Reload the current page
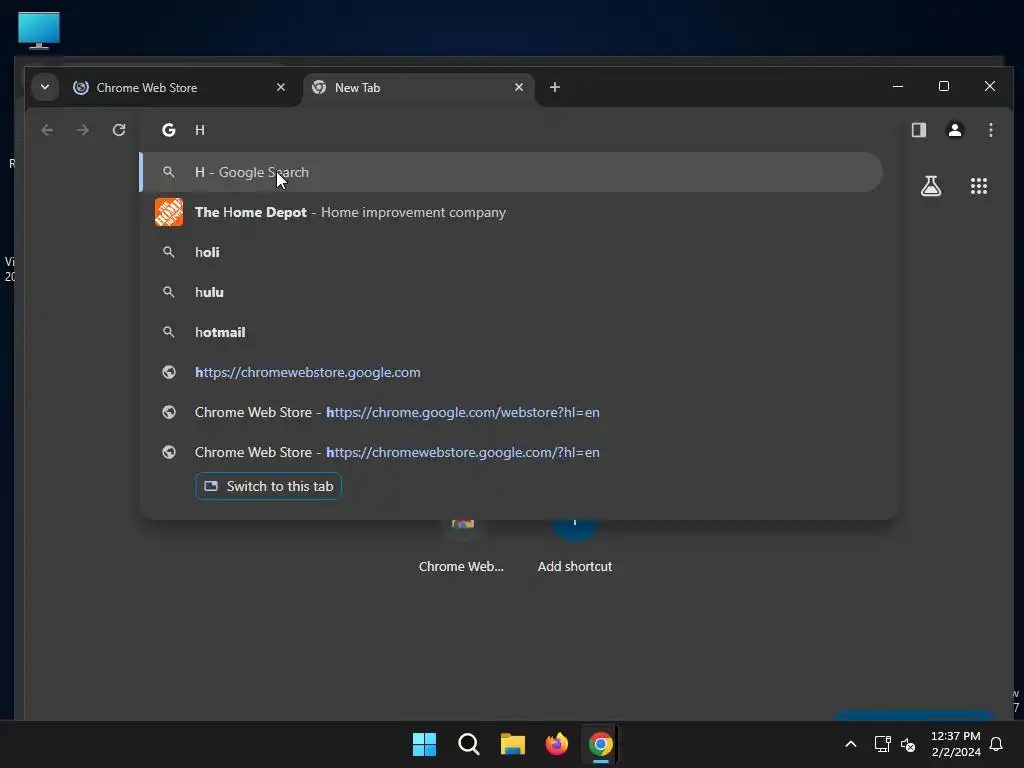 click(119, 130)
